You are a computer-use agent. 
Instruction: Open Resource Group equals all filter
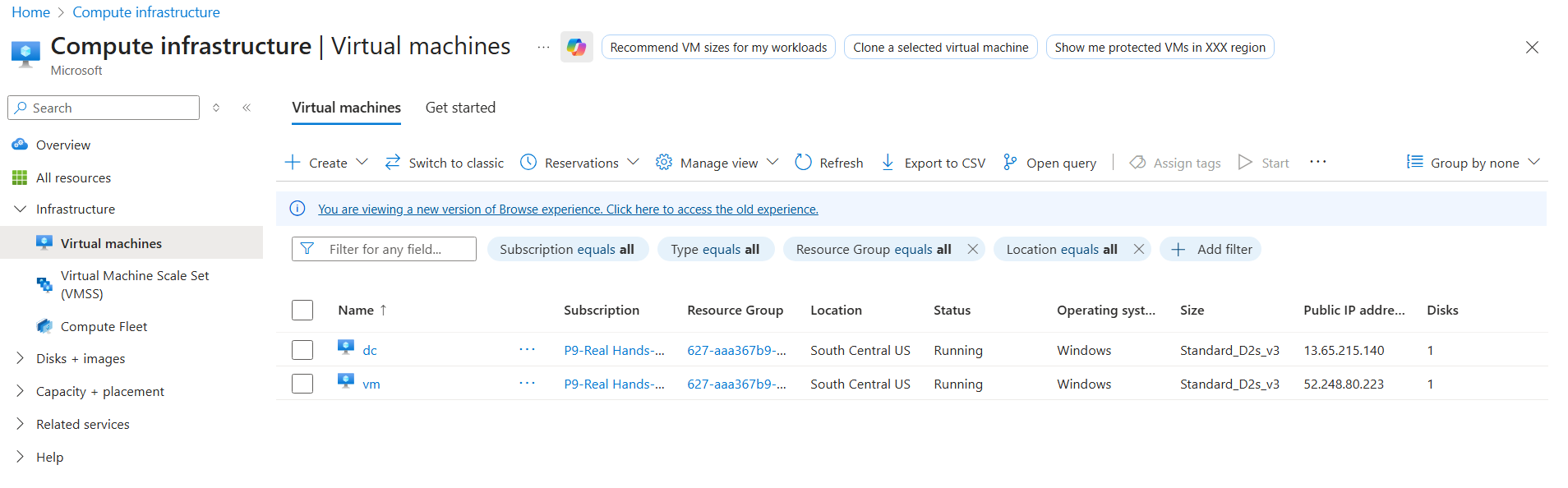point(874,249)
